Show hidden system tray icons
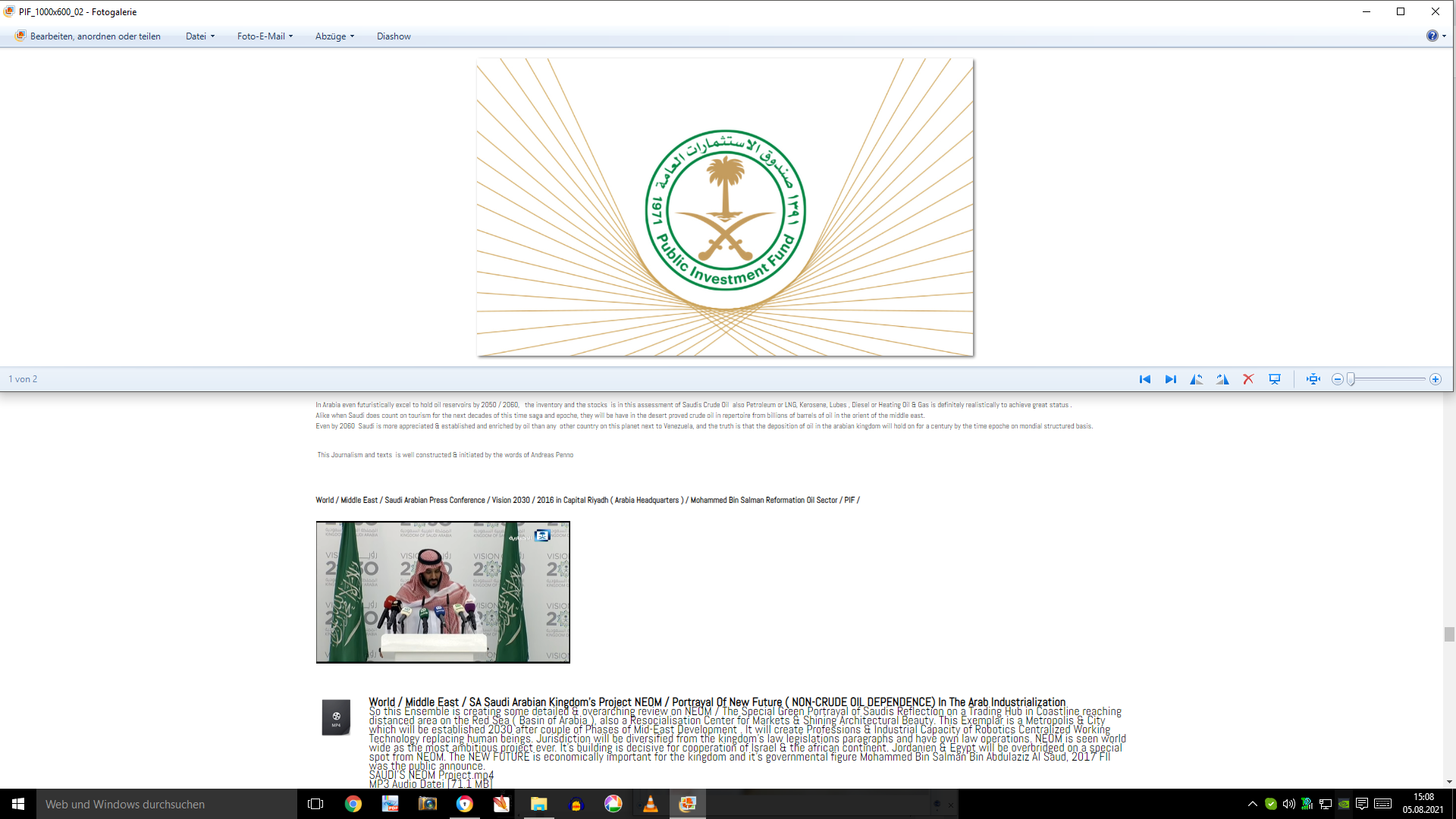 click(1253, 804)
